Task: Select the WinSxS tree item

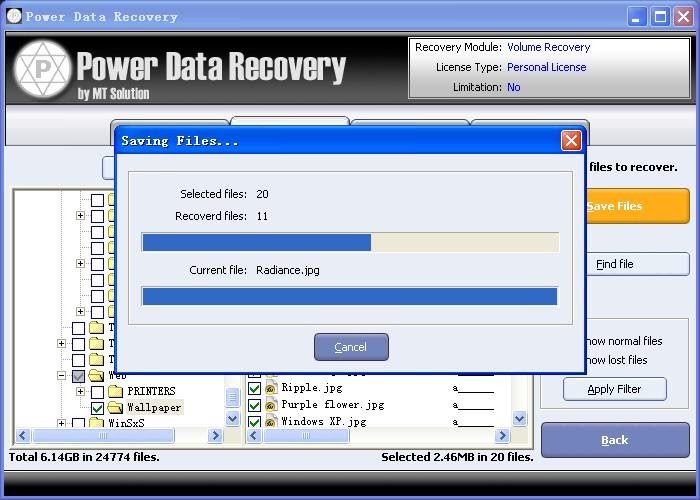Action: pos(127,423)
